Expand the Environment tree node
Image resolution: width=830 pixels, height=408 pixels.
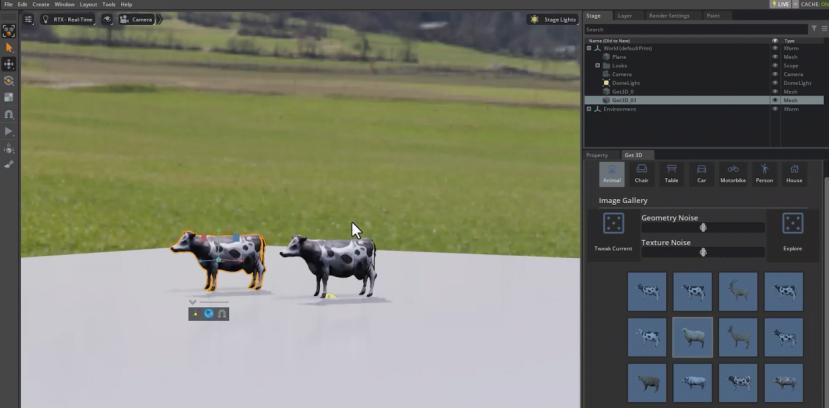589,109
